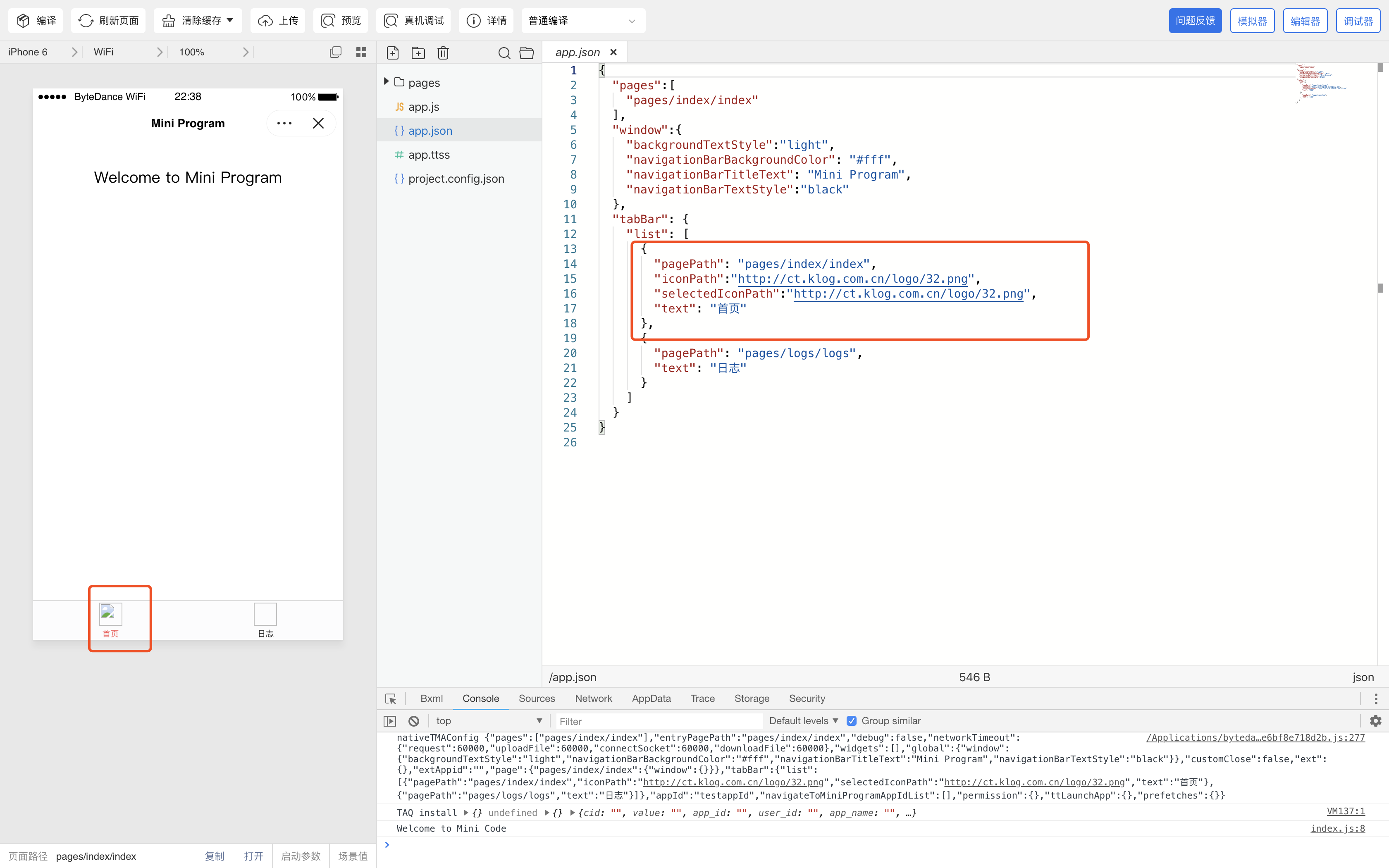
Task: Open the 清除缓存 clear cache dropdown
Action: [x=198, y=21]
